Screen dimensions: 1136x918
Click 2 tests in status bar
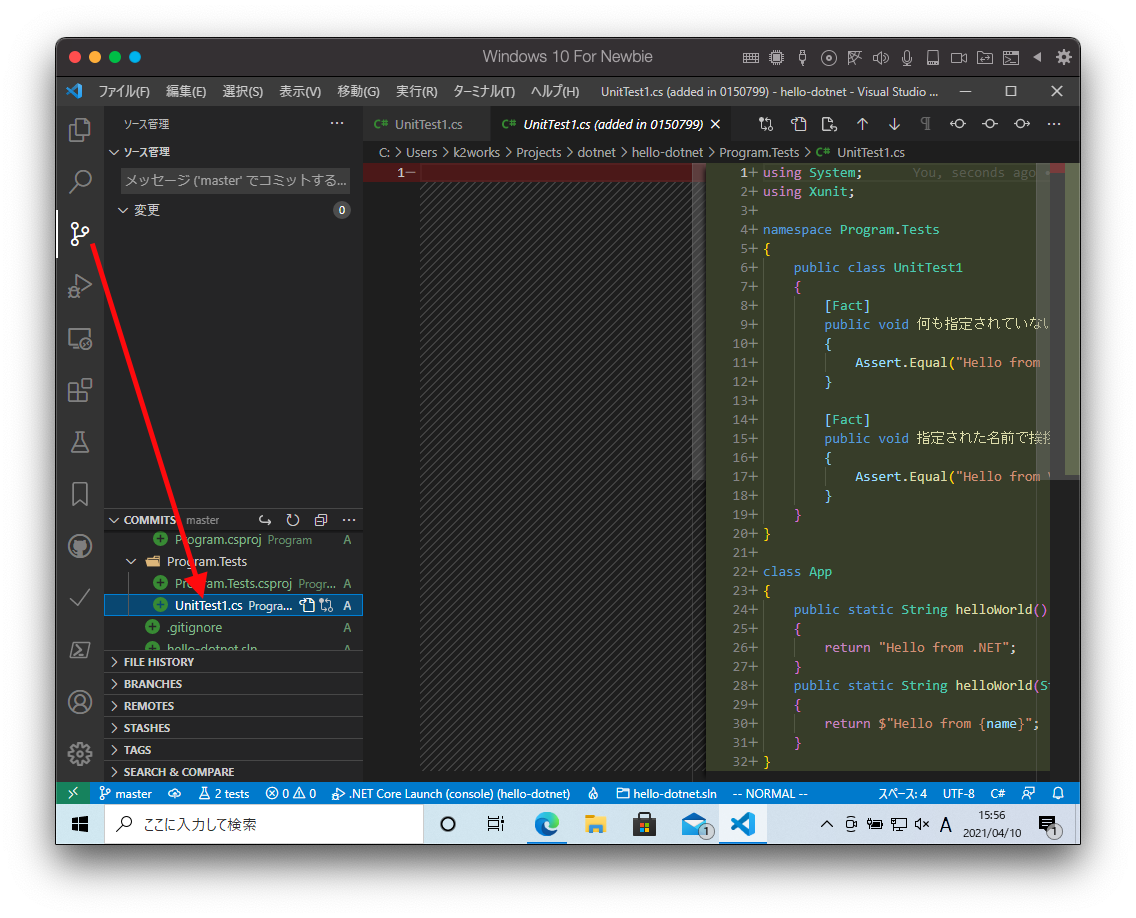pos(225,793)
